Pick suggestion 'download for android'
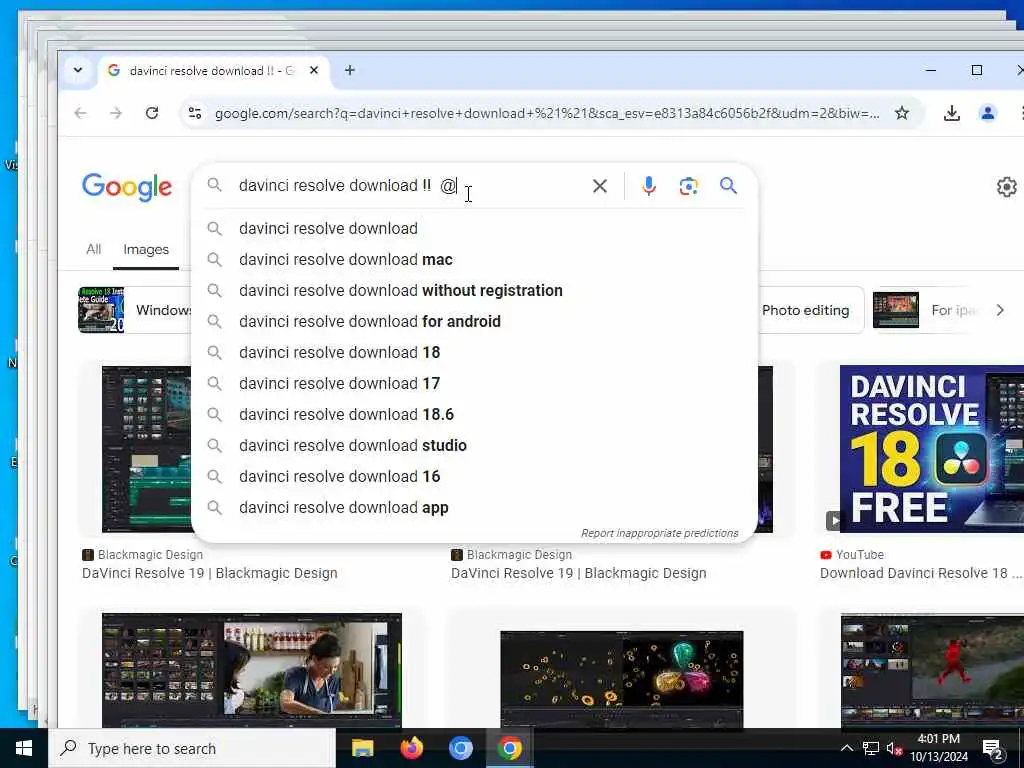Viewport: 1024px width, 768px height. 475,321
